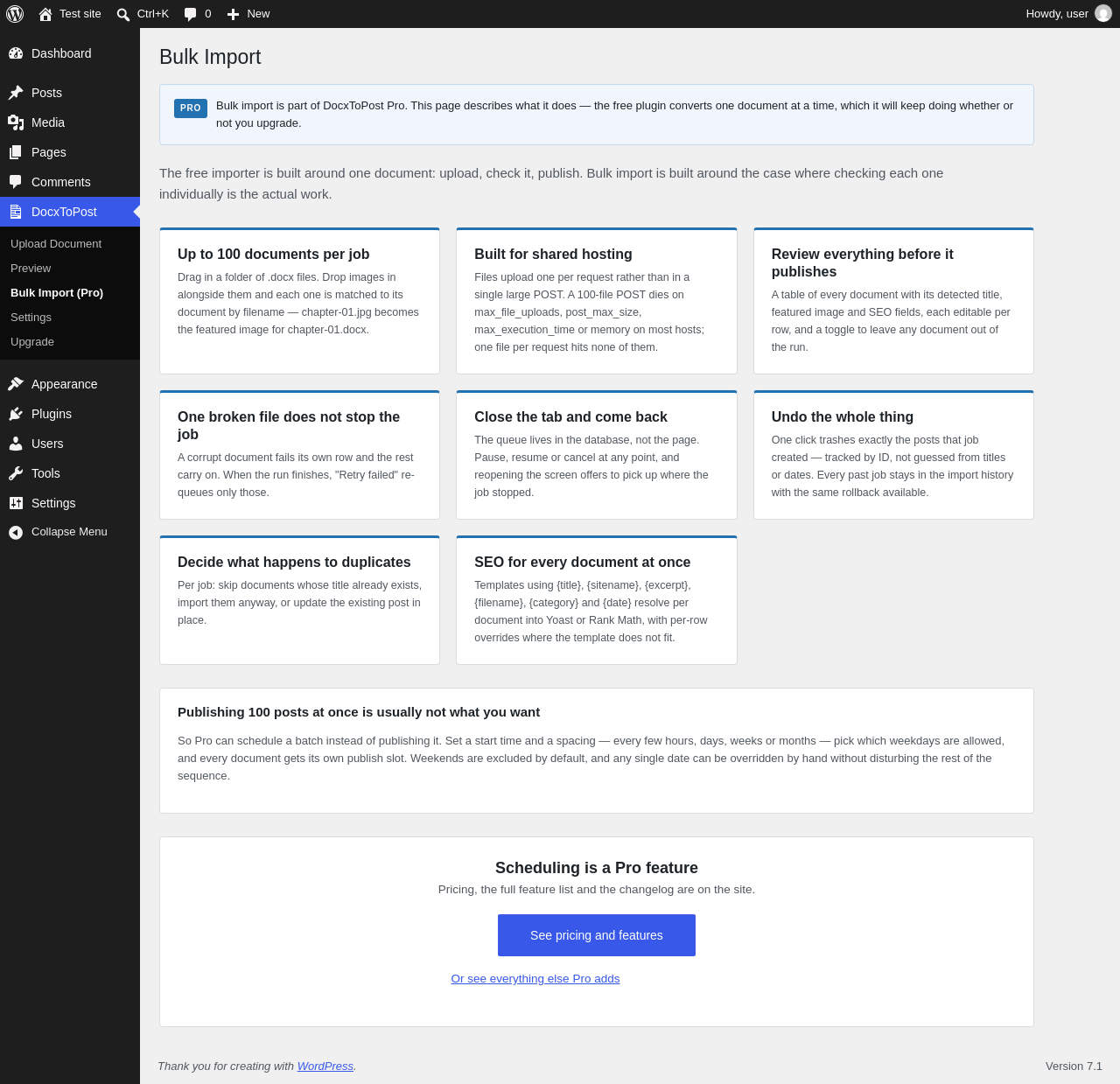Click the WordPress logo icon

15,14
